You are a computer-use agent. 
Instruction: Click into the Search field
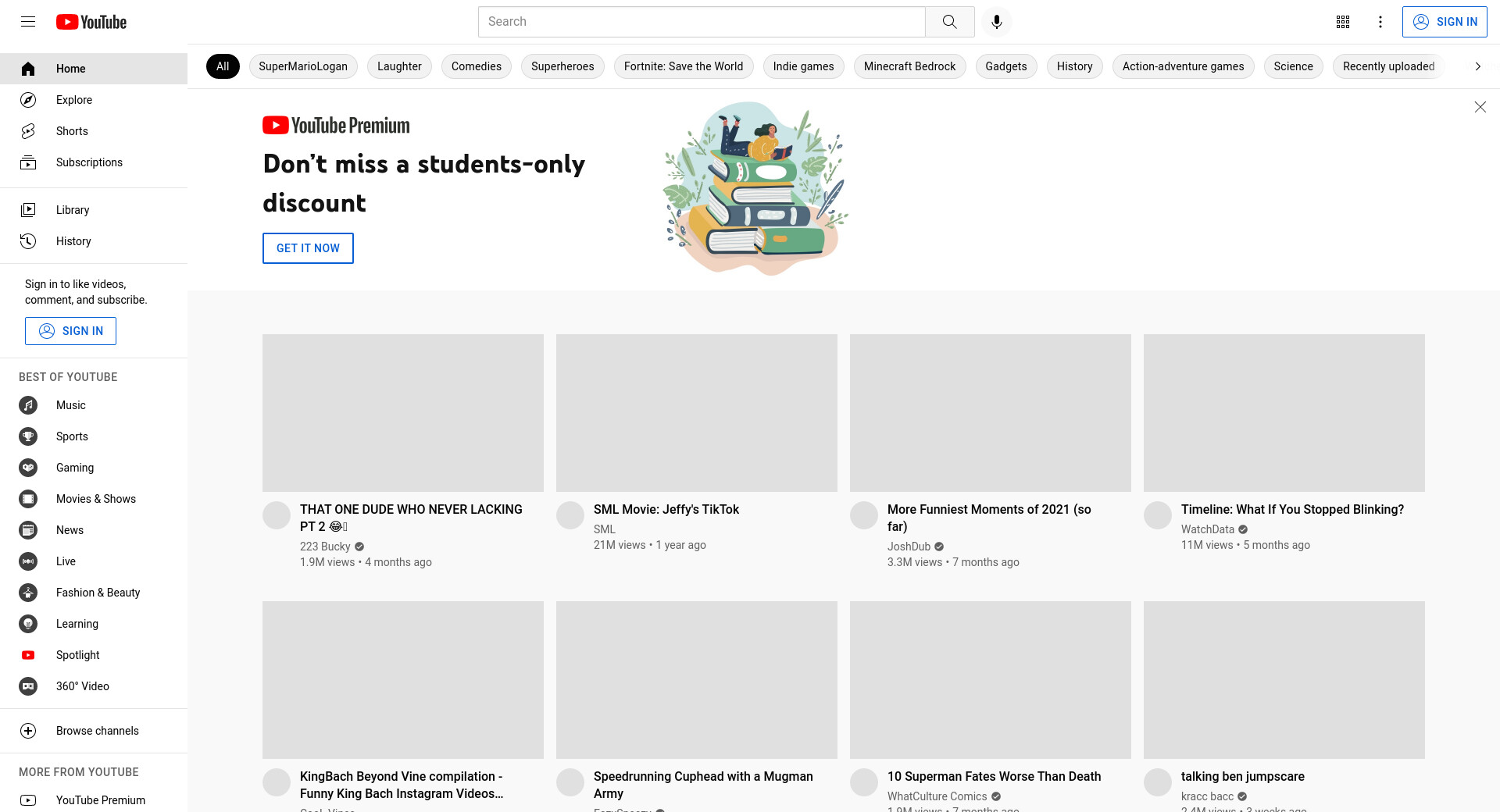tap(702, 22)
